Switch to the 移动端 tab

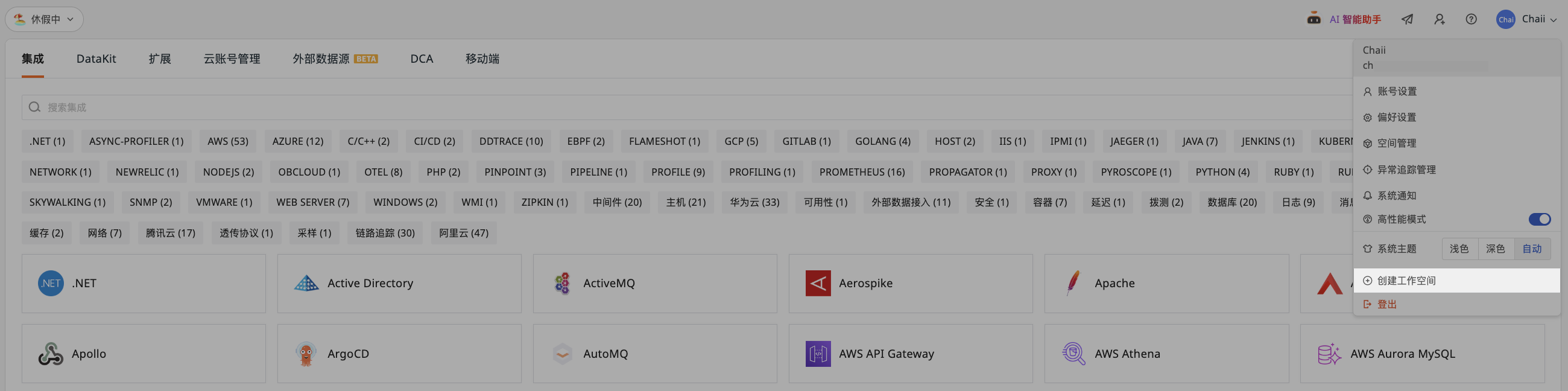[482, 59]
